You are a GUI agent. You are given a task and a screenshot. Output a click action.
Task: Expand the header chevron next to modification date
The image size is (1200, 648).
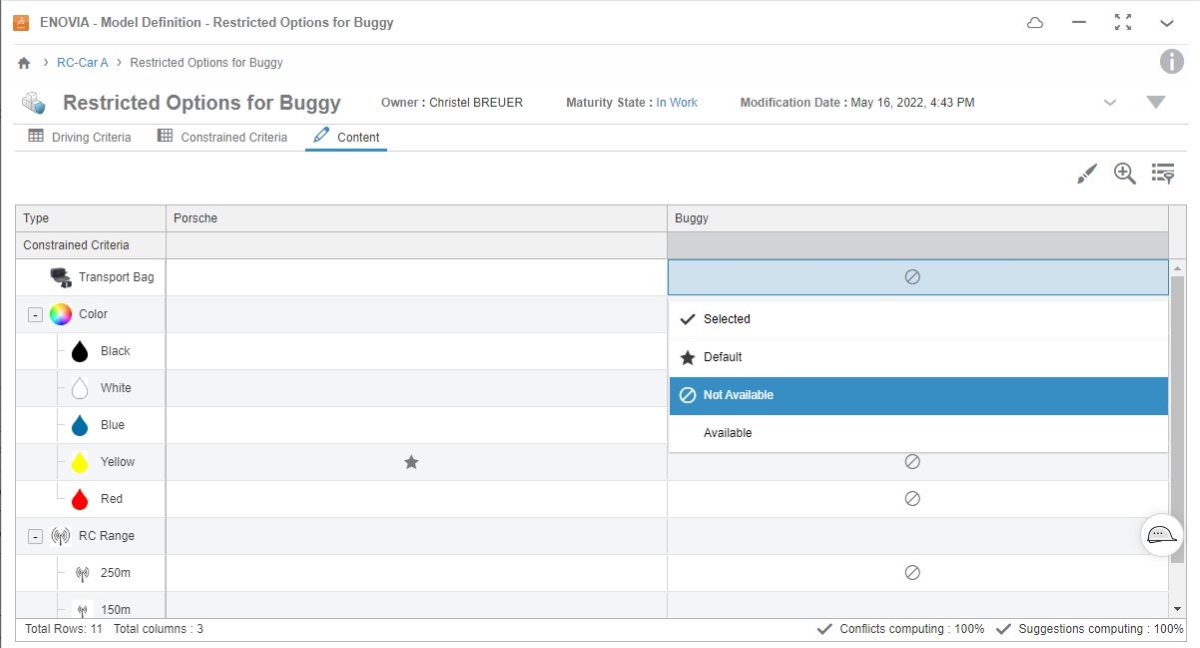click(x=1110, y=102)
